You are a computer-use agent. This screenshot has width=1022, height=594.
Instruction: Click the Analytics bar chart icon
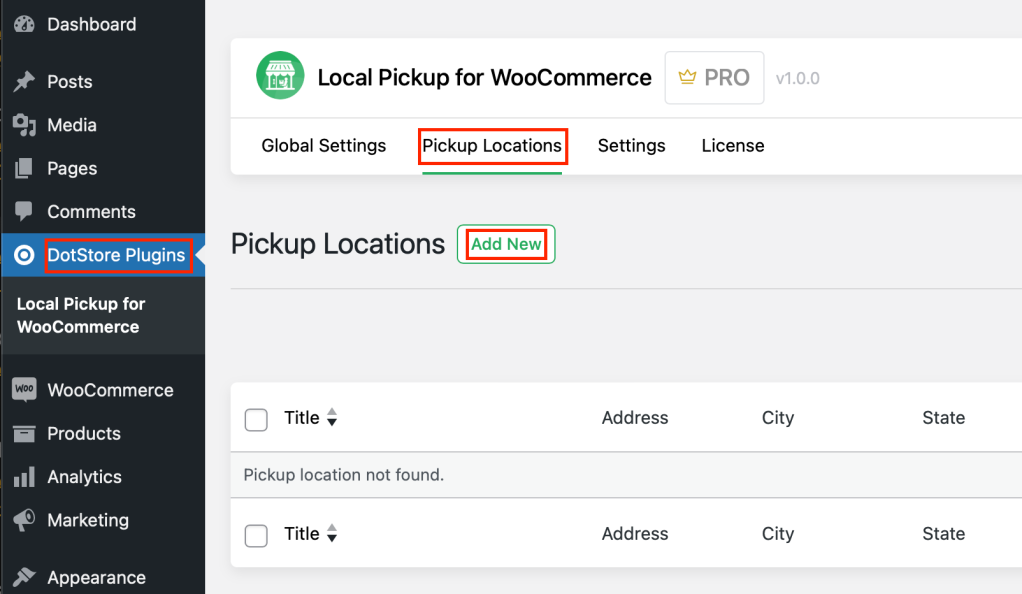[24, 477]
